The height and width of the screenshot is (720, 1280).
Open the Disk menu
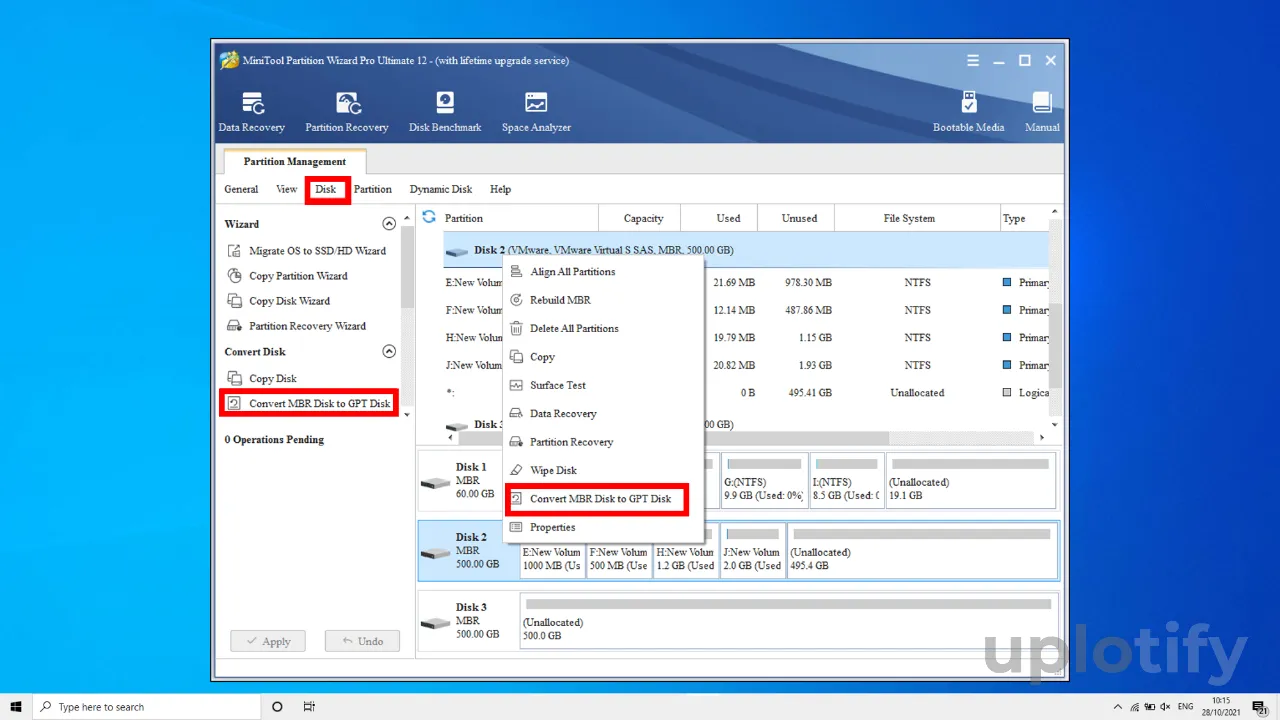326,189
